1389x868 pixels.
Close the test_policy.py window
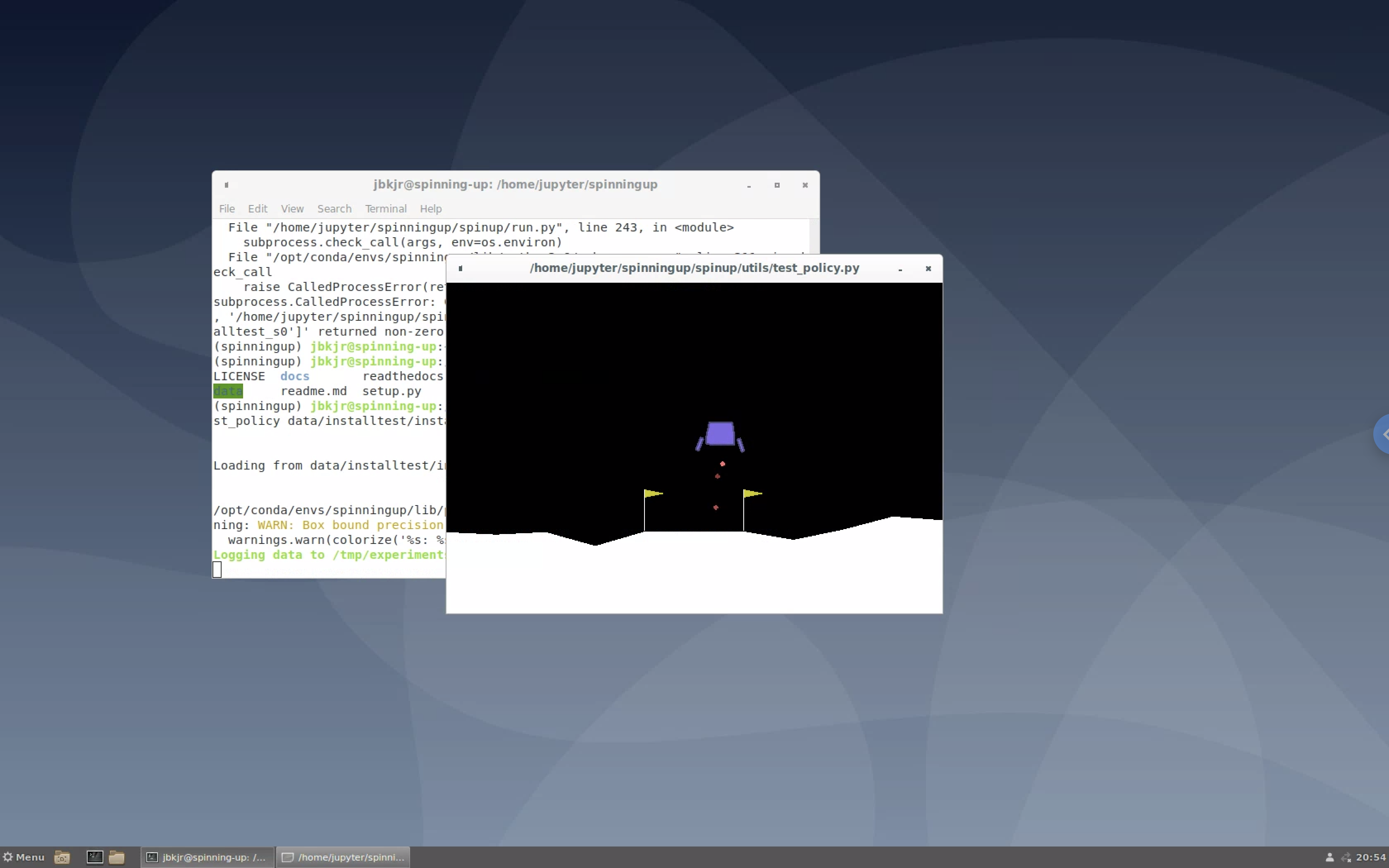click(x=928, y=268)
